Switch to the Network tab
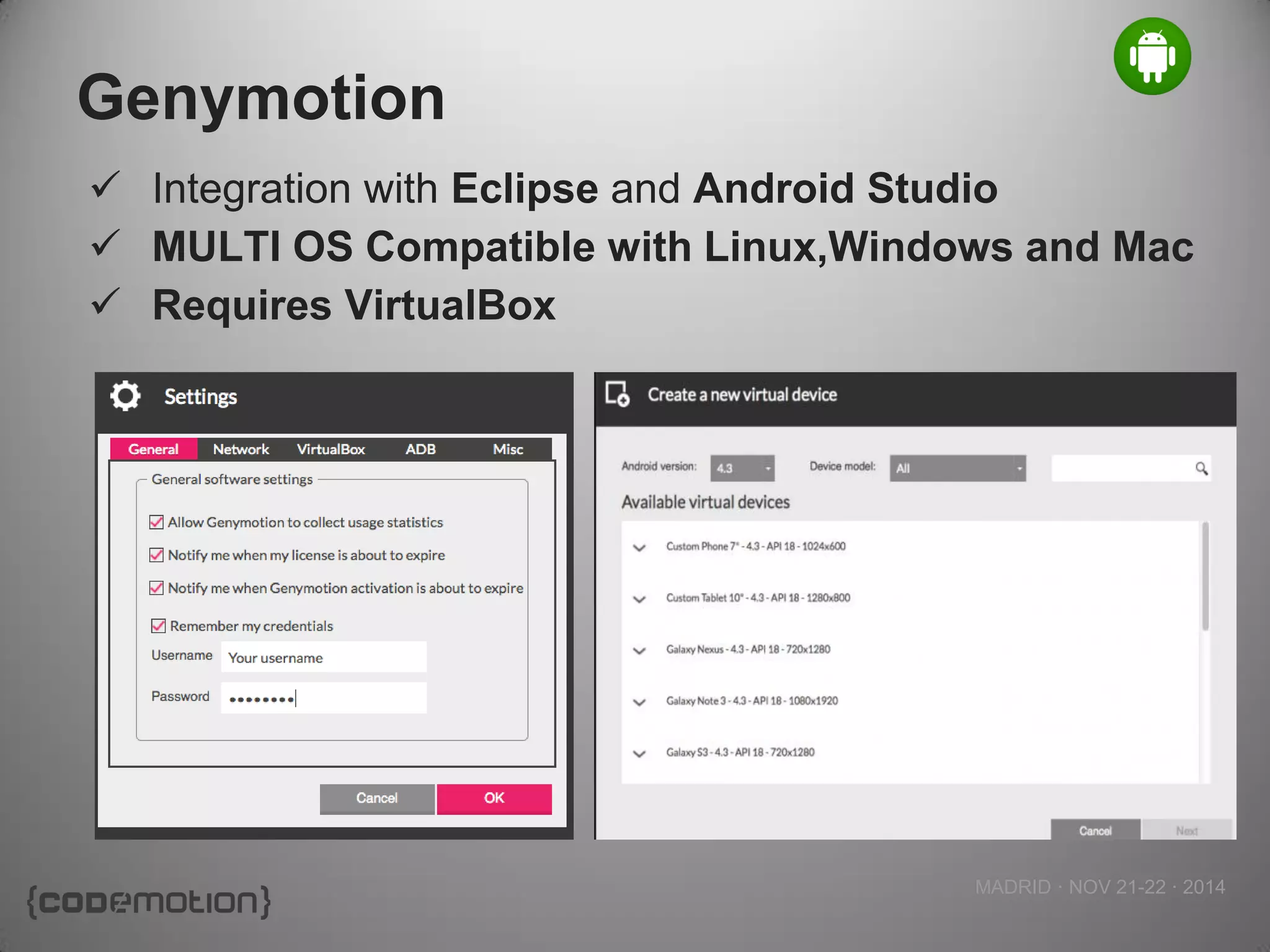 [241, 449]
